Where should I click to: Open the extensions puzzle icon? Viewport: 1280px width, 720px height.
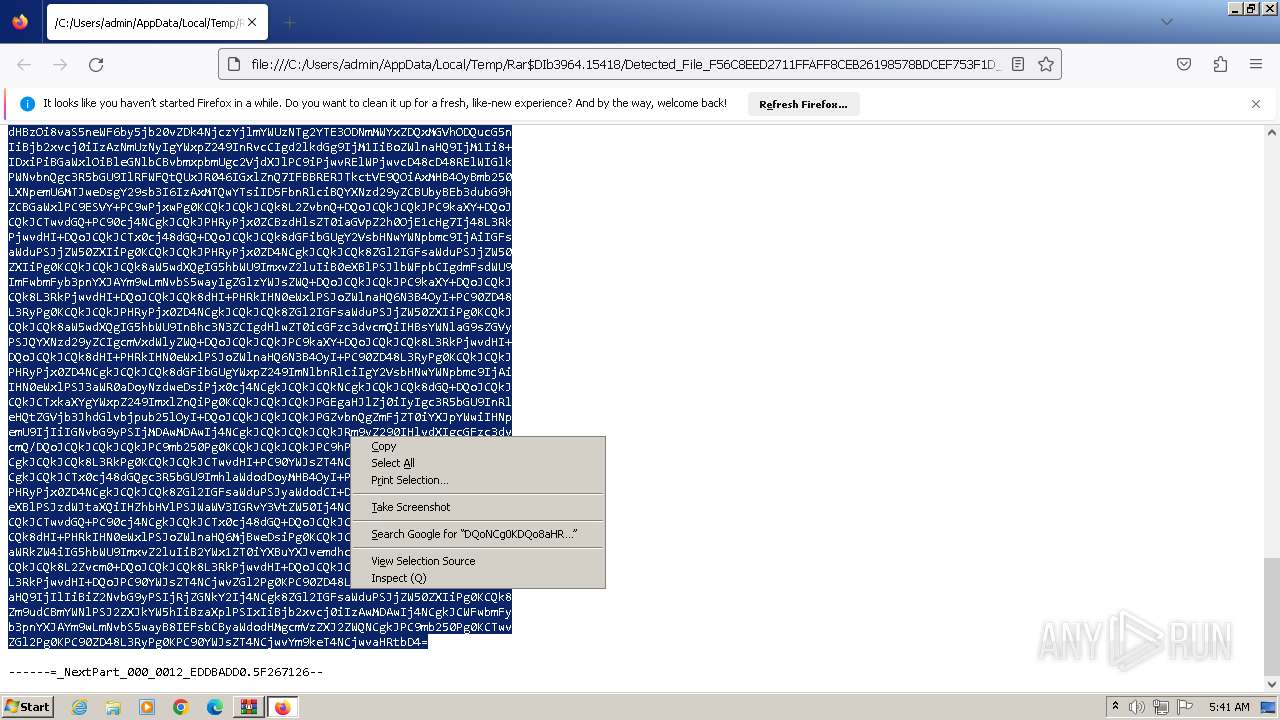pyautogui.click(x=1220, y=64)
